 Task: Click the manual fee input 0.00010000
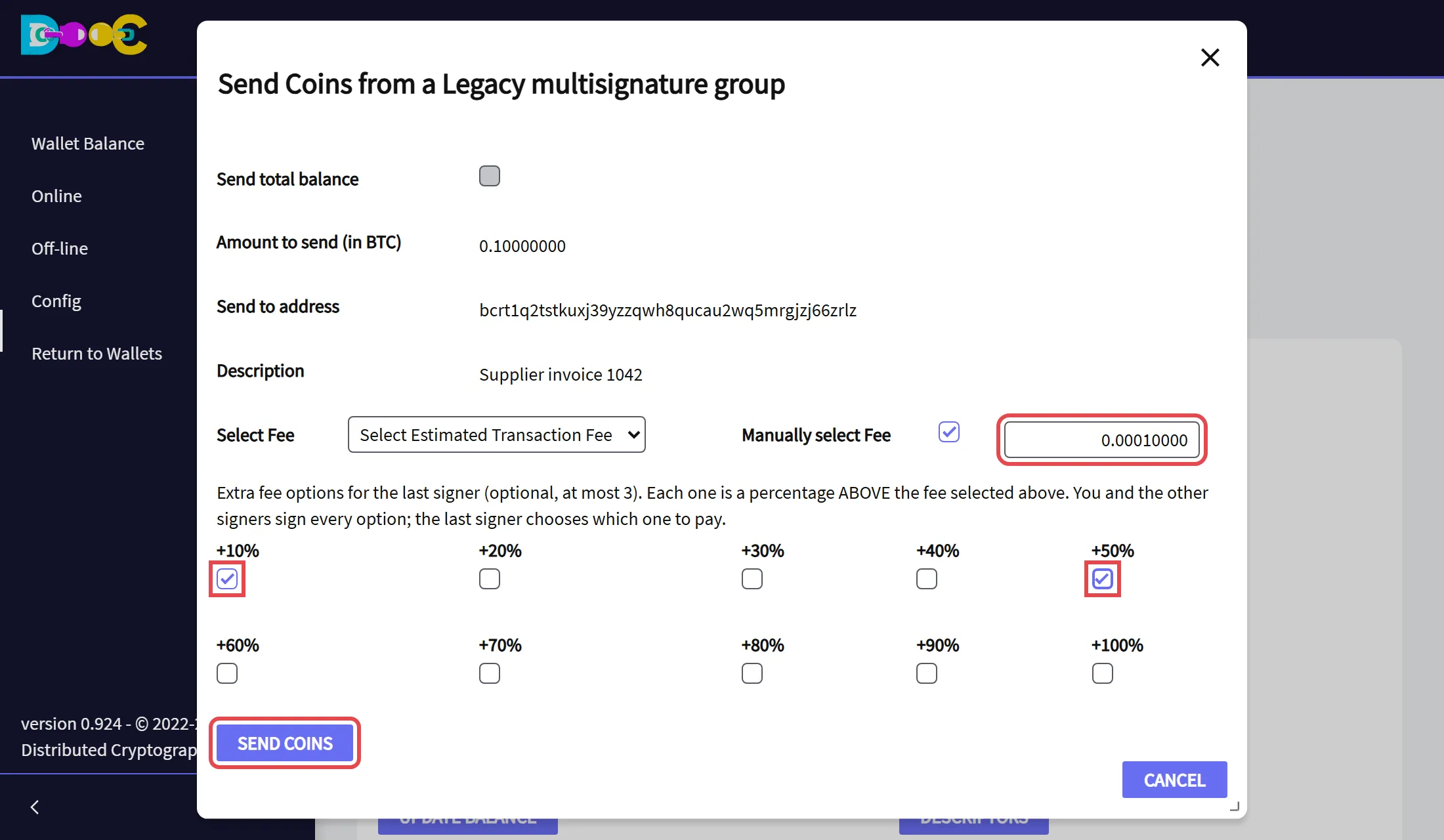1102,440
